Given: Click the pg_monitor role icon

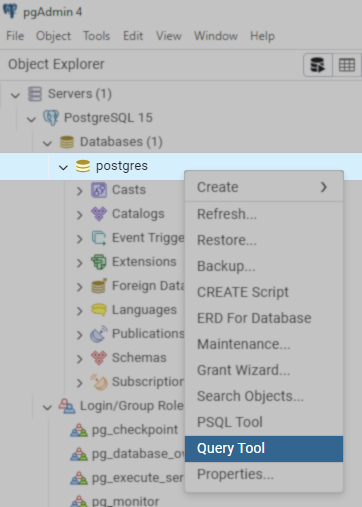Looking at the screenshot, I should pyautogui.click(x=79, y=501).
